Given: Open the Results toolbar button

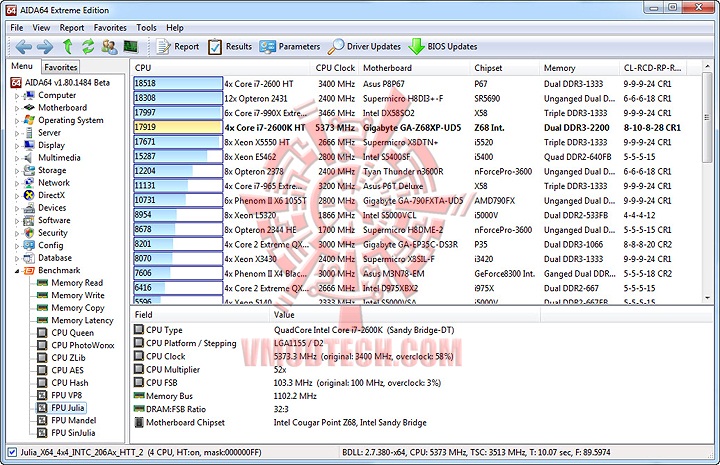Looking at the screenshot, I should point(230,46).
